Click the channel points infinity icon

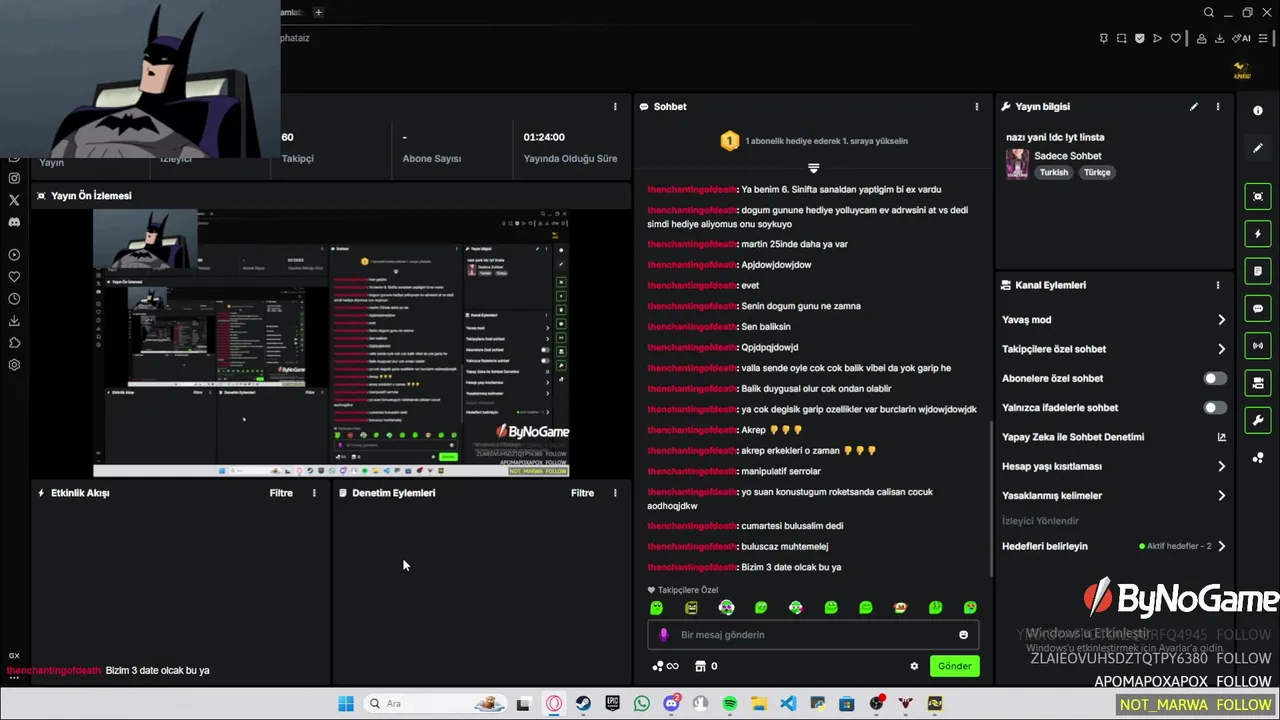(x=665, y=666)
